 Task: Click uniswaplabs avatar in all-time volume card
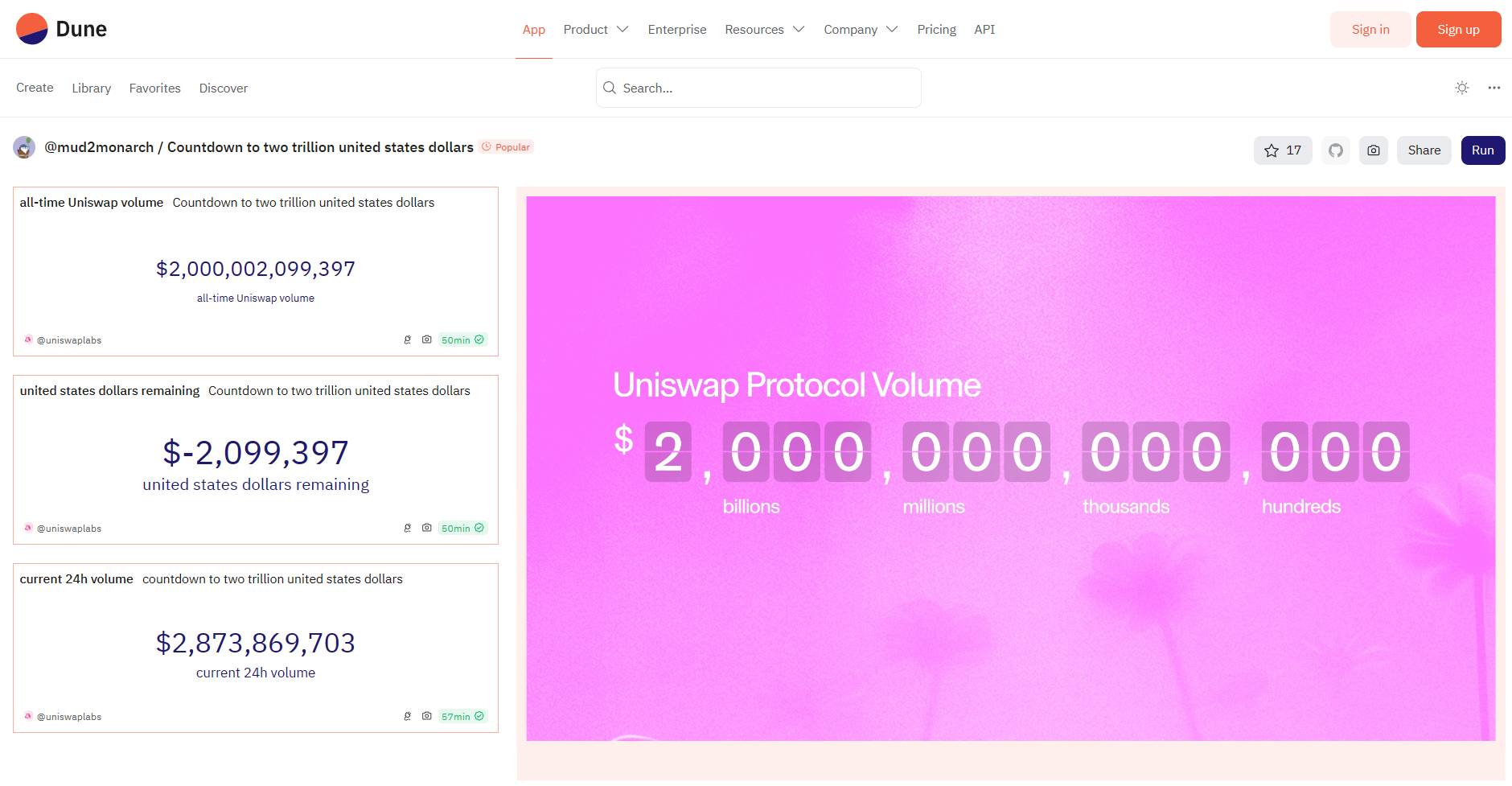tap(28, 340)
